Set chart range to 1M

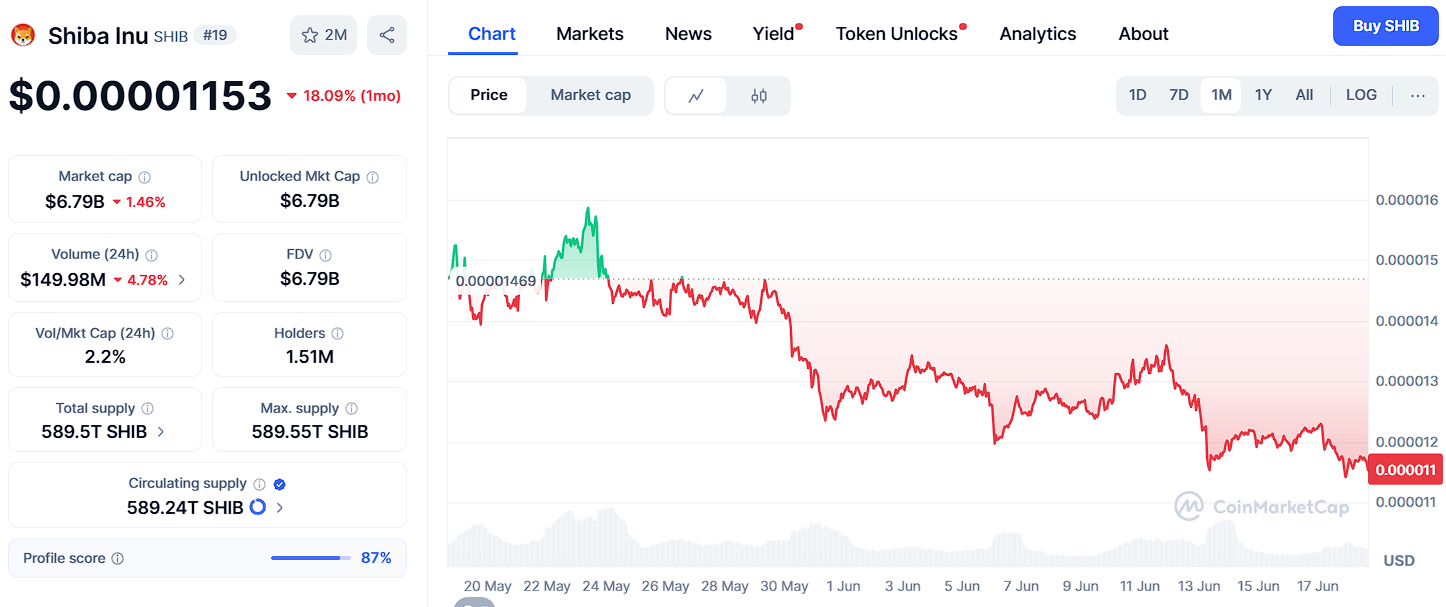coord(1221,95)
